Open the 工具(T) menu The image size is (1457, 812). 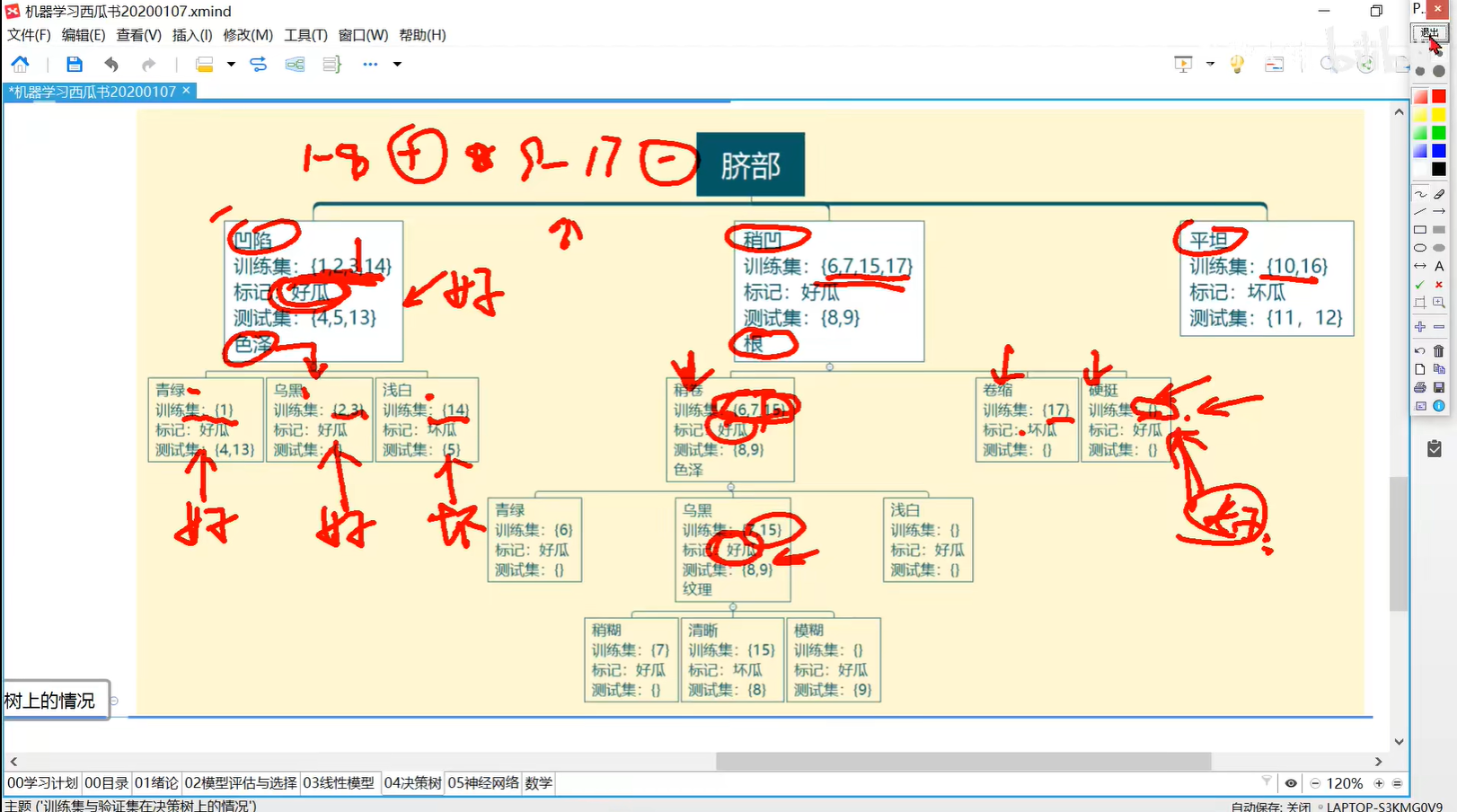[305, 35]
